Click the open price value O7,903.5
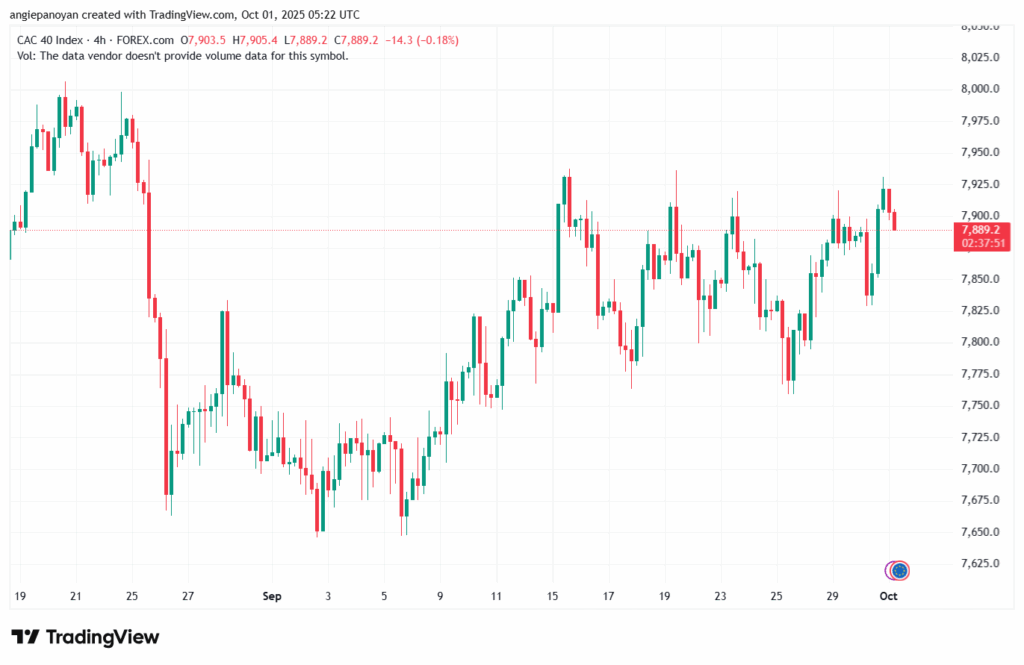The image size is (1024, 665). (x=204, y=40)
